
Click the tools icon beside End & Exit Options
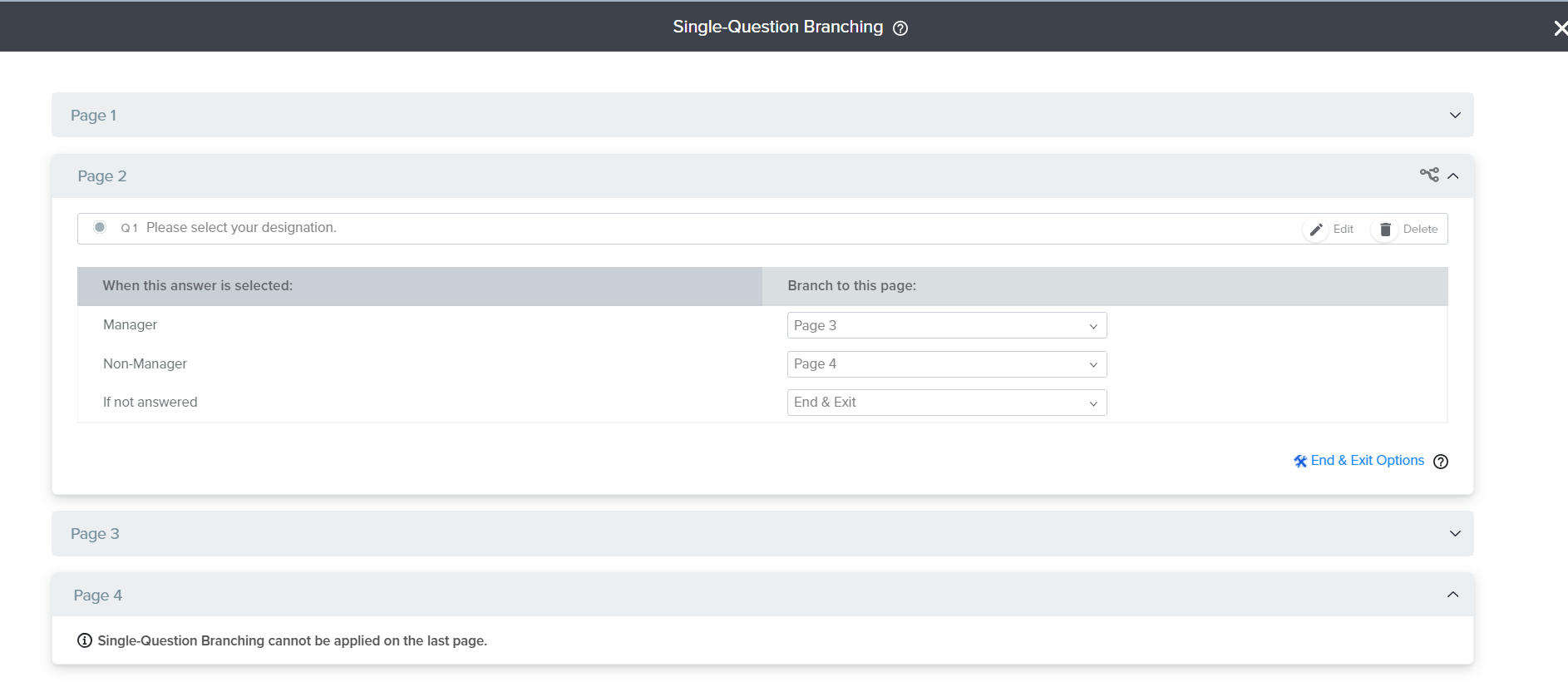(x=1300, y=462)
